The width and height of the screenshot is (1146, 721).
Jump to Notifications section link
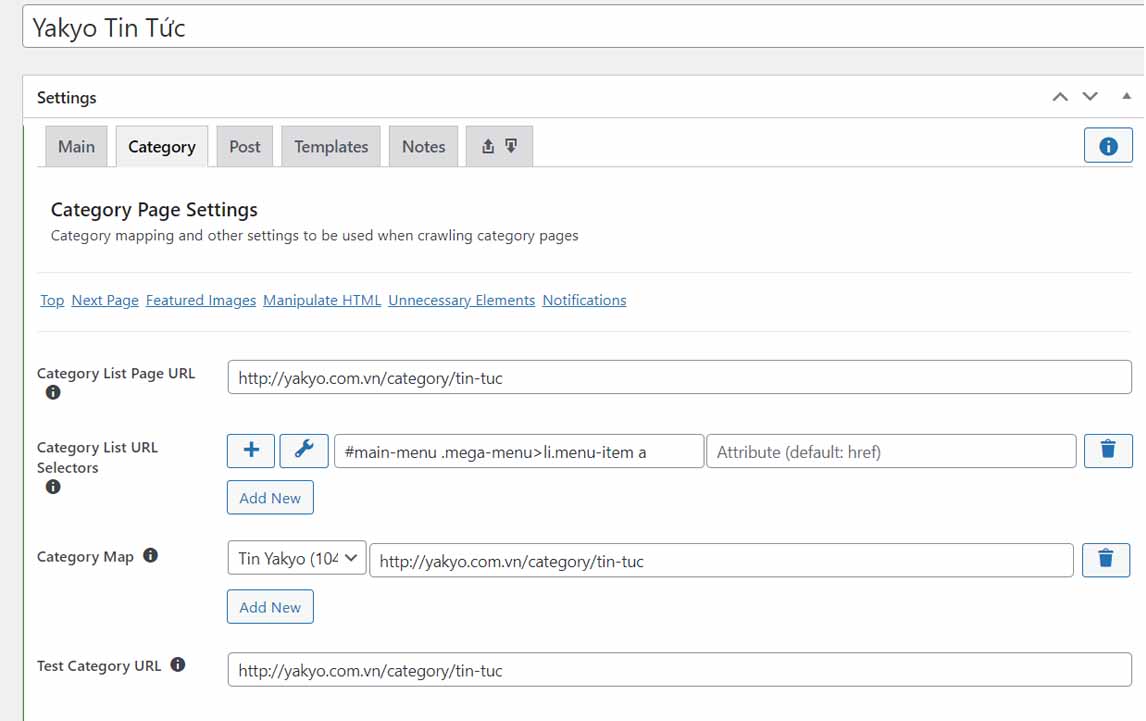[585, 300]
